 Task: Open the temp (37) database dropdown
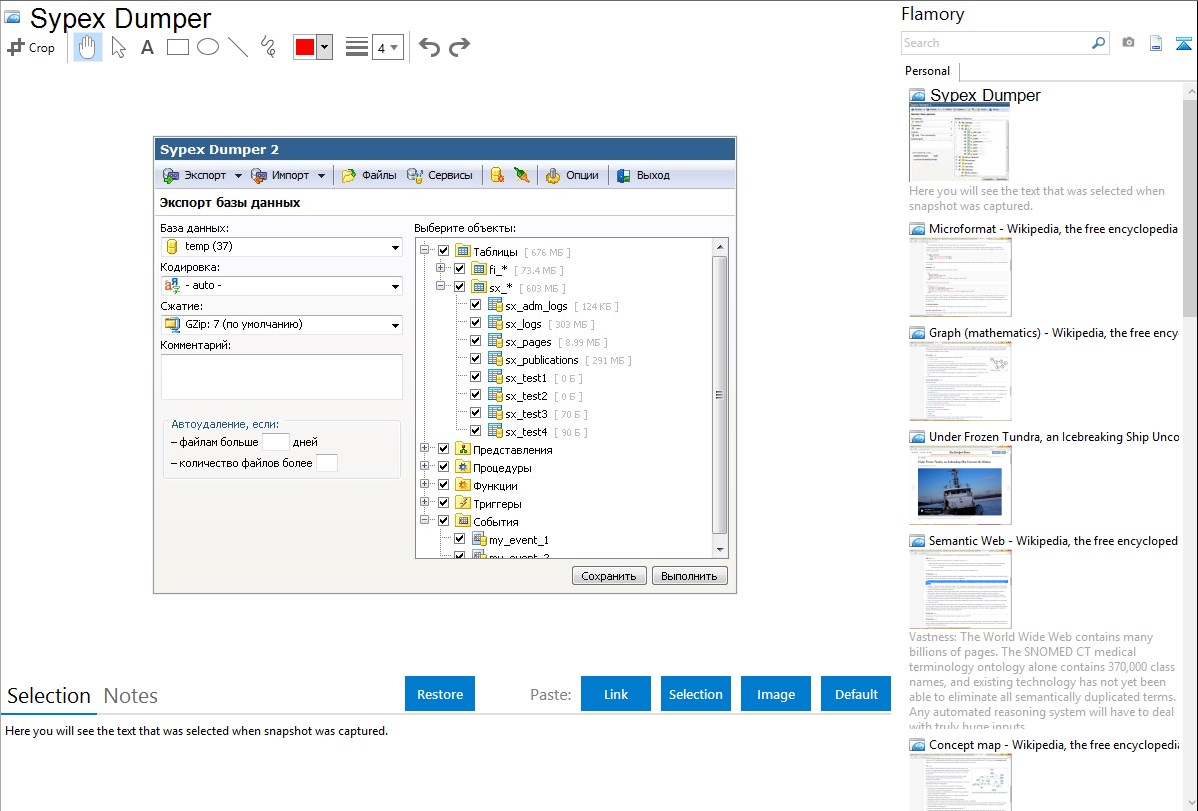[x=396, y=247]
